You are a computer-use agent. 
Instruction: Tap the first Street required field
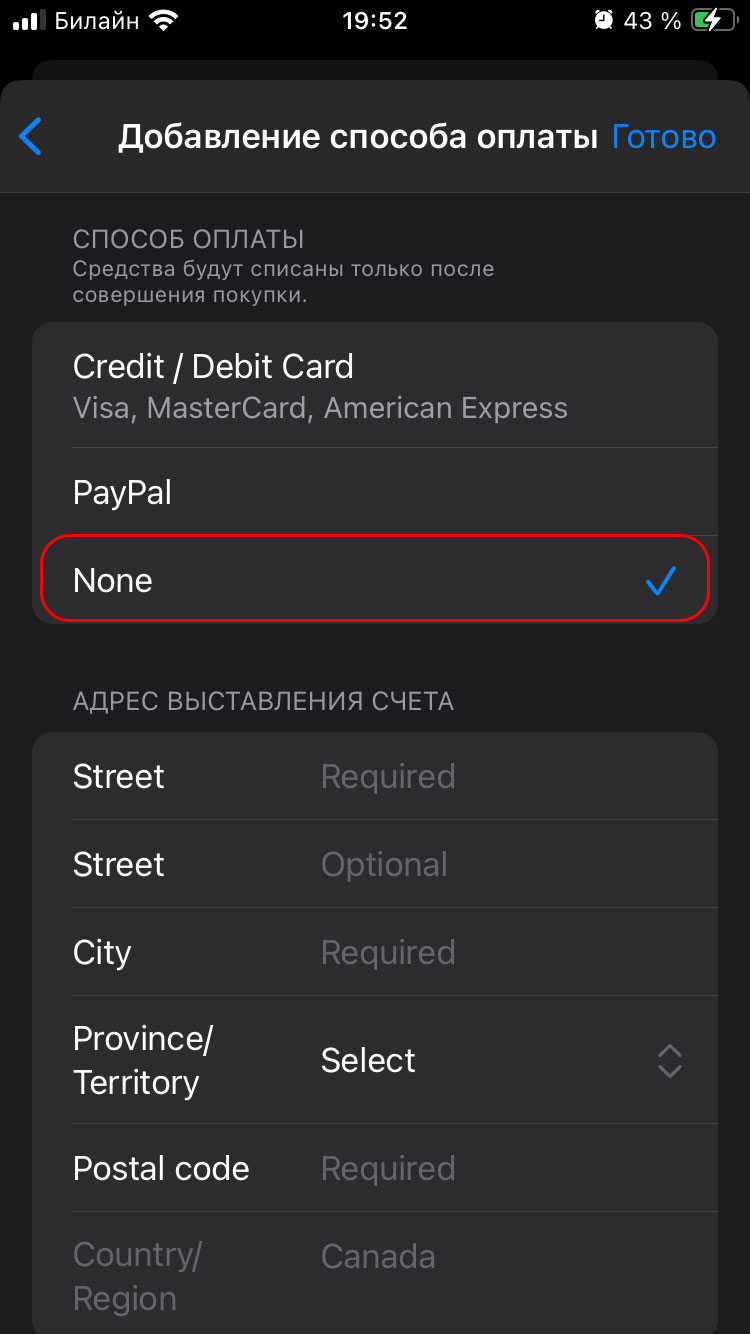(500, 777)
